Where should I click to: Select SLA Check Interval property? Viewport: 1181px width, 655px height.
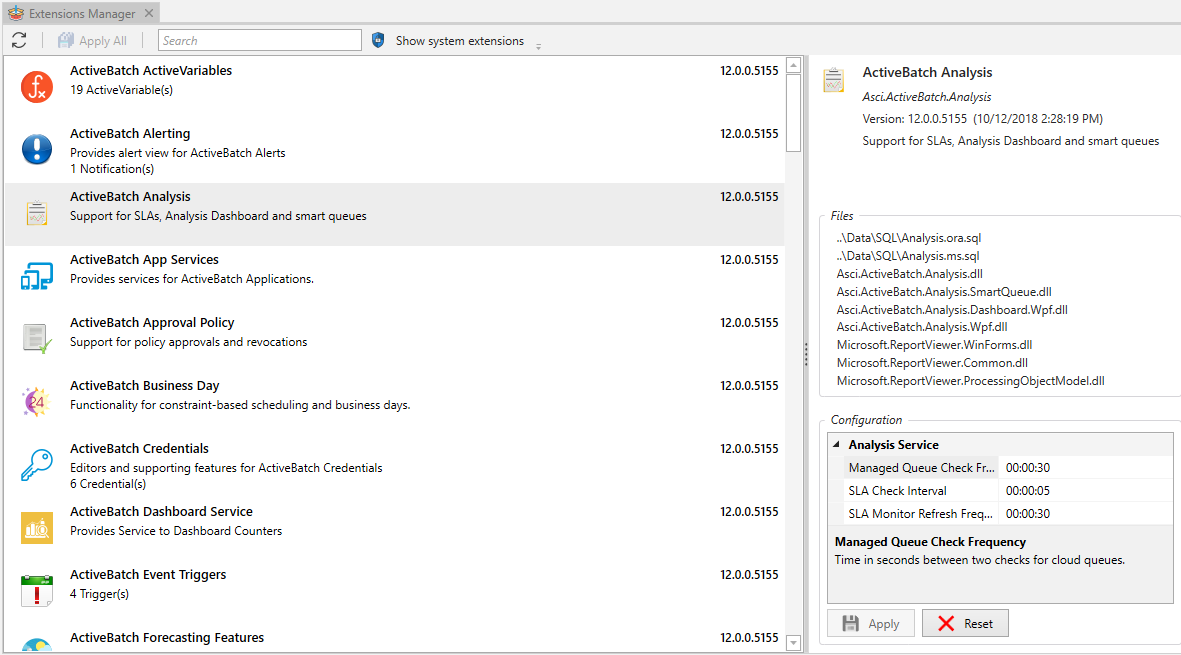pos(920,491)
